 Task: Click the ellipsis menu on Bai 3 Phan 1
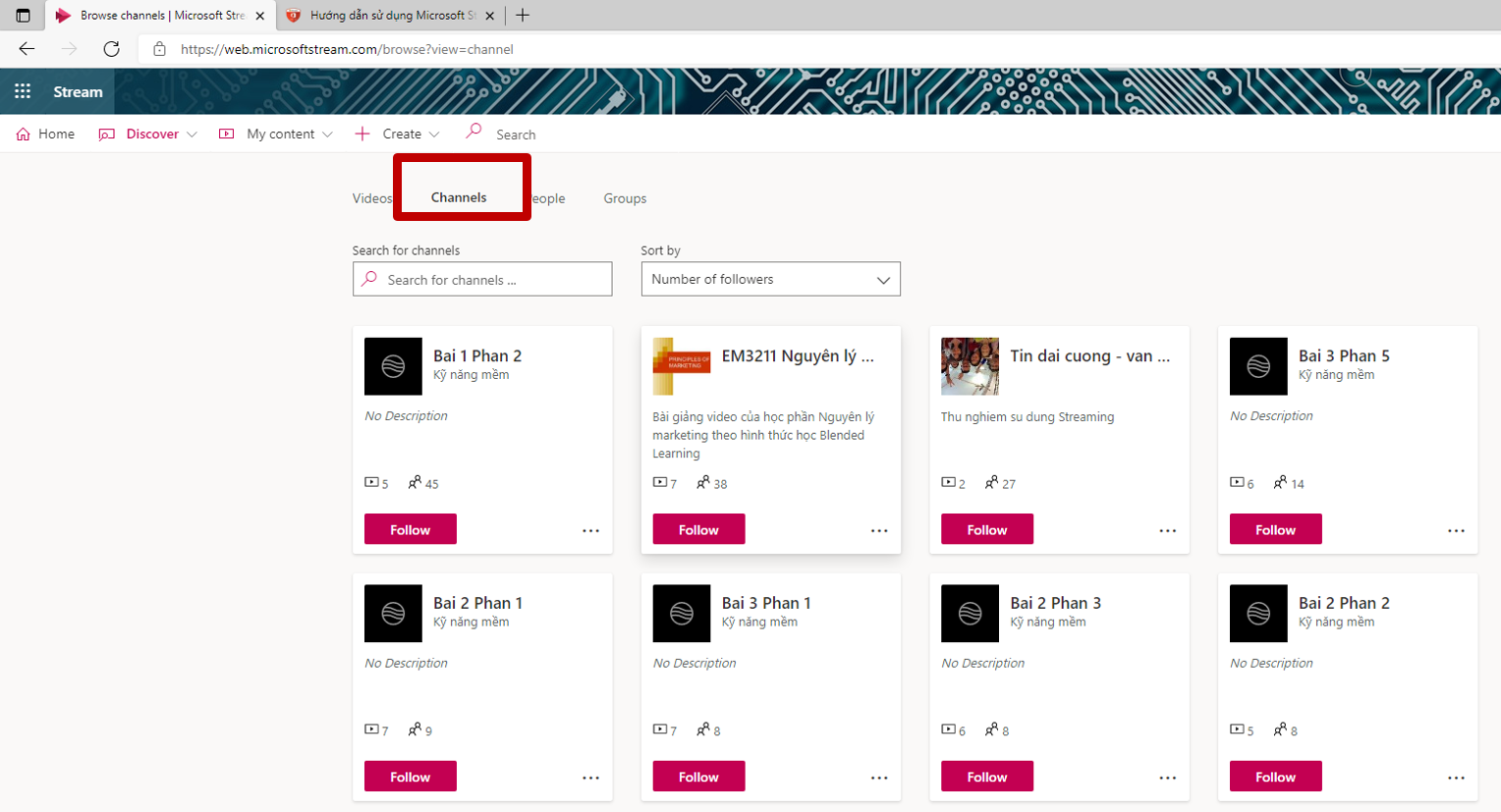[x=878, y=778]
